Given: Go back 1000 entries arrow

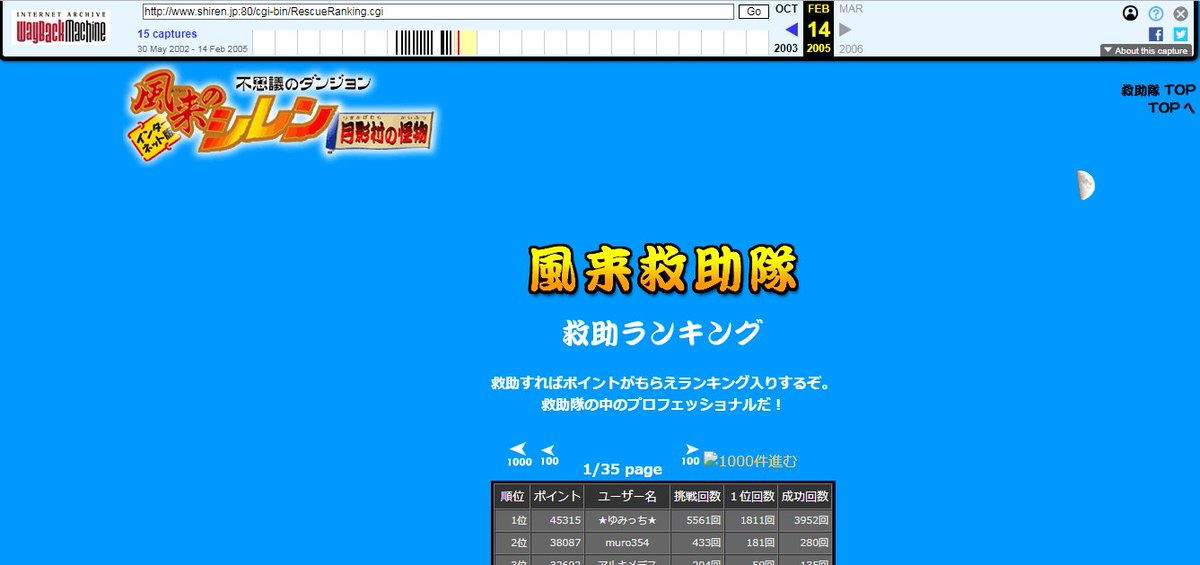Looking at the screenshot, I should point(519,455).
